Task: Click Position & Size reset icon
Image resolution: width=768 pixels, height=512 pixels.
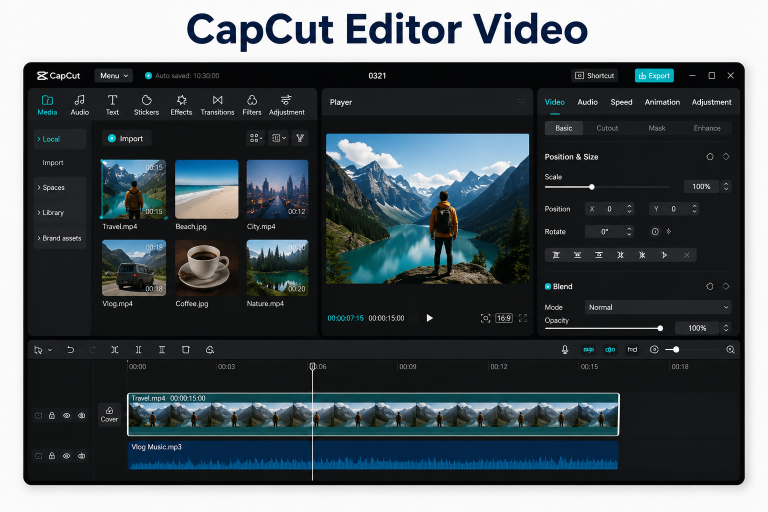Action: (x=710, y=157)
